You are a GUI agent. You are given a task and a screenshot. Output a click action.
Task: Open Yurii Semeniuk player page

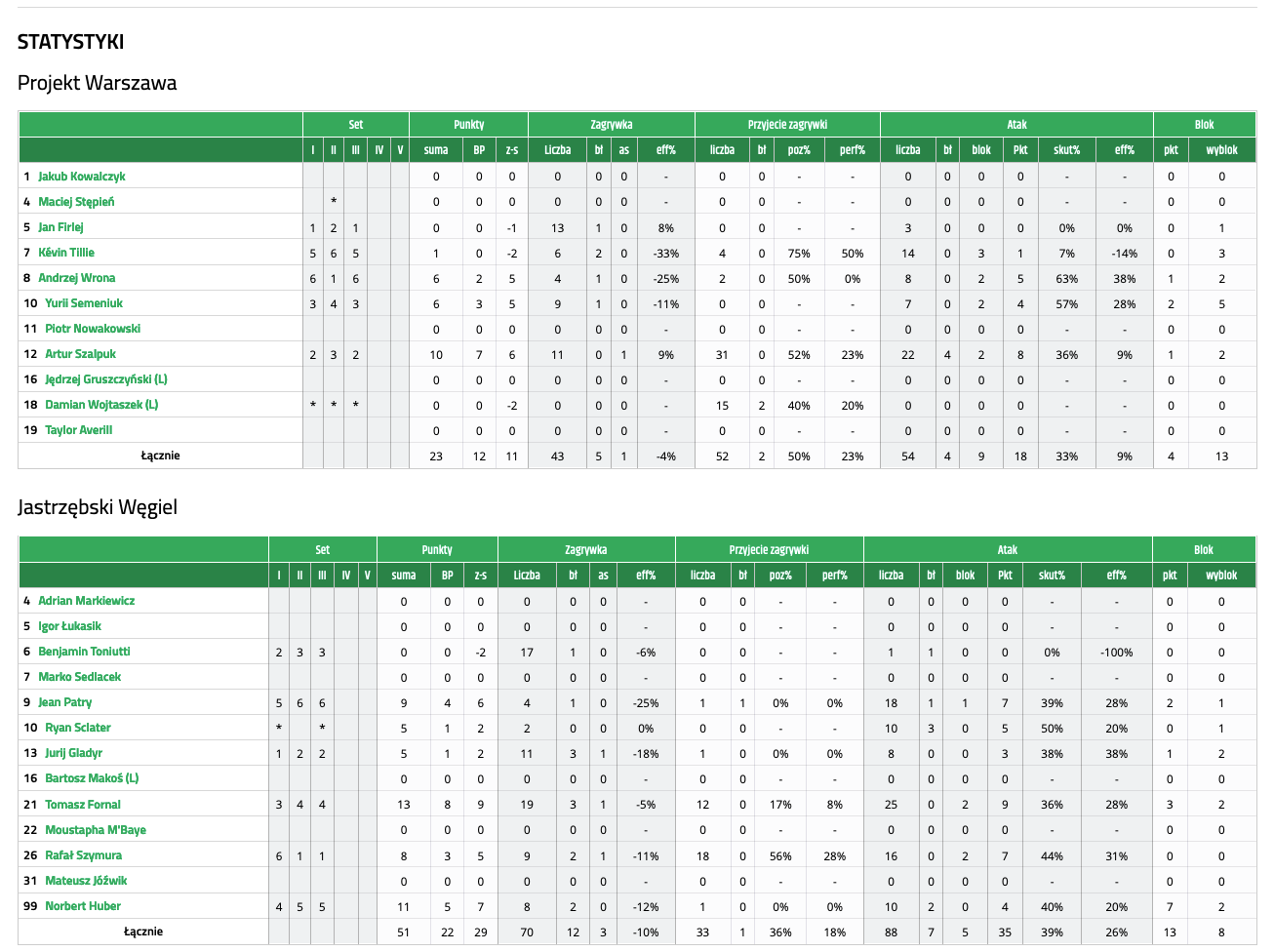(x=83, y=303)
